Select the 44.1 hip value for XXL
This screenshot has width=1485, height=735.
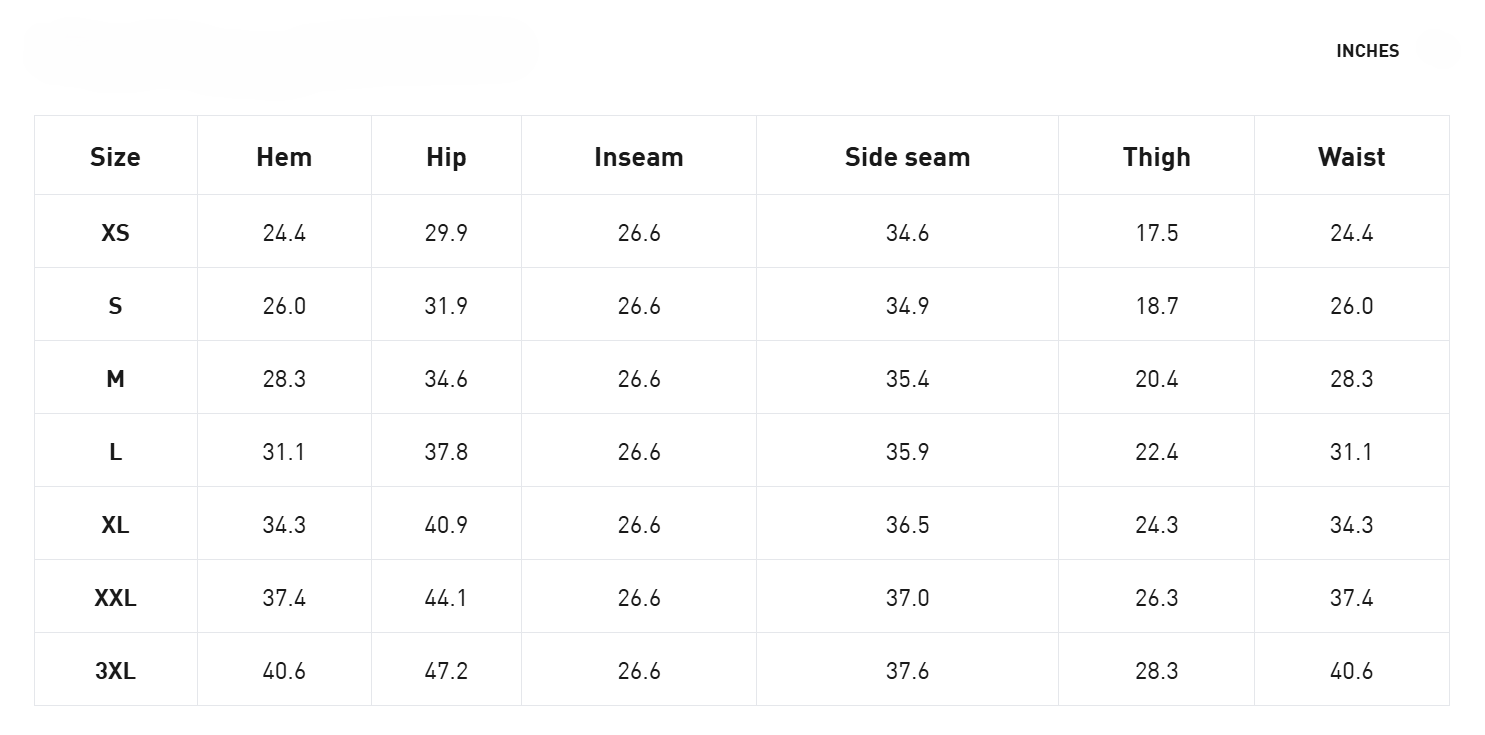pos(446,598)
